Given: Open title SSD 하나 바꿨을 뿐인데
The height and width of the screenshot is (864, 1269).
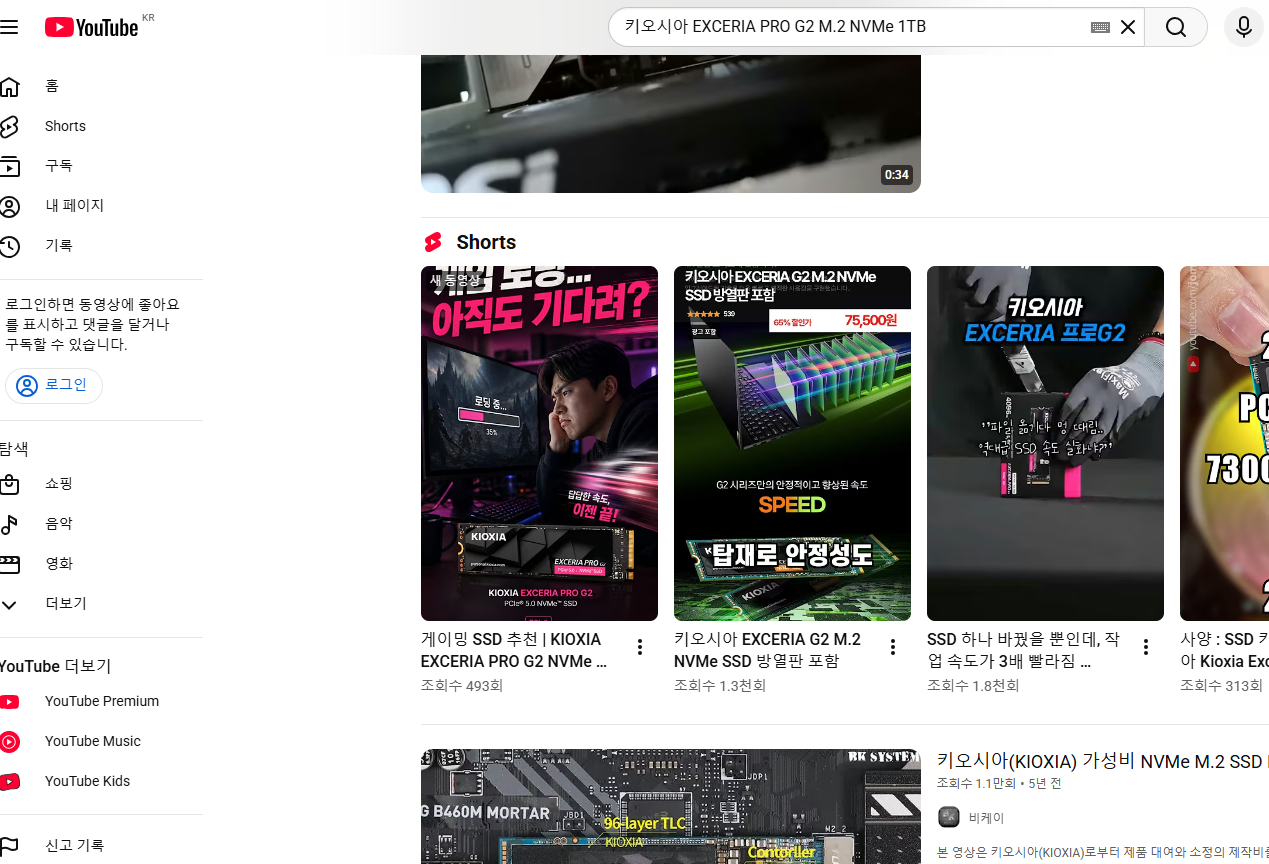Looking at the screenshot, I should 1023,650.
